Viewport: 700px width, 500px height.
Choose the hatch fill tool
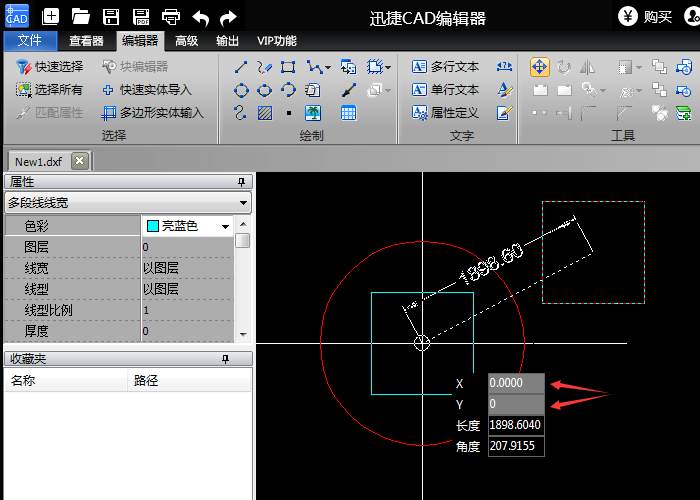[x=265, y=113]
